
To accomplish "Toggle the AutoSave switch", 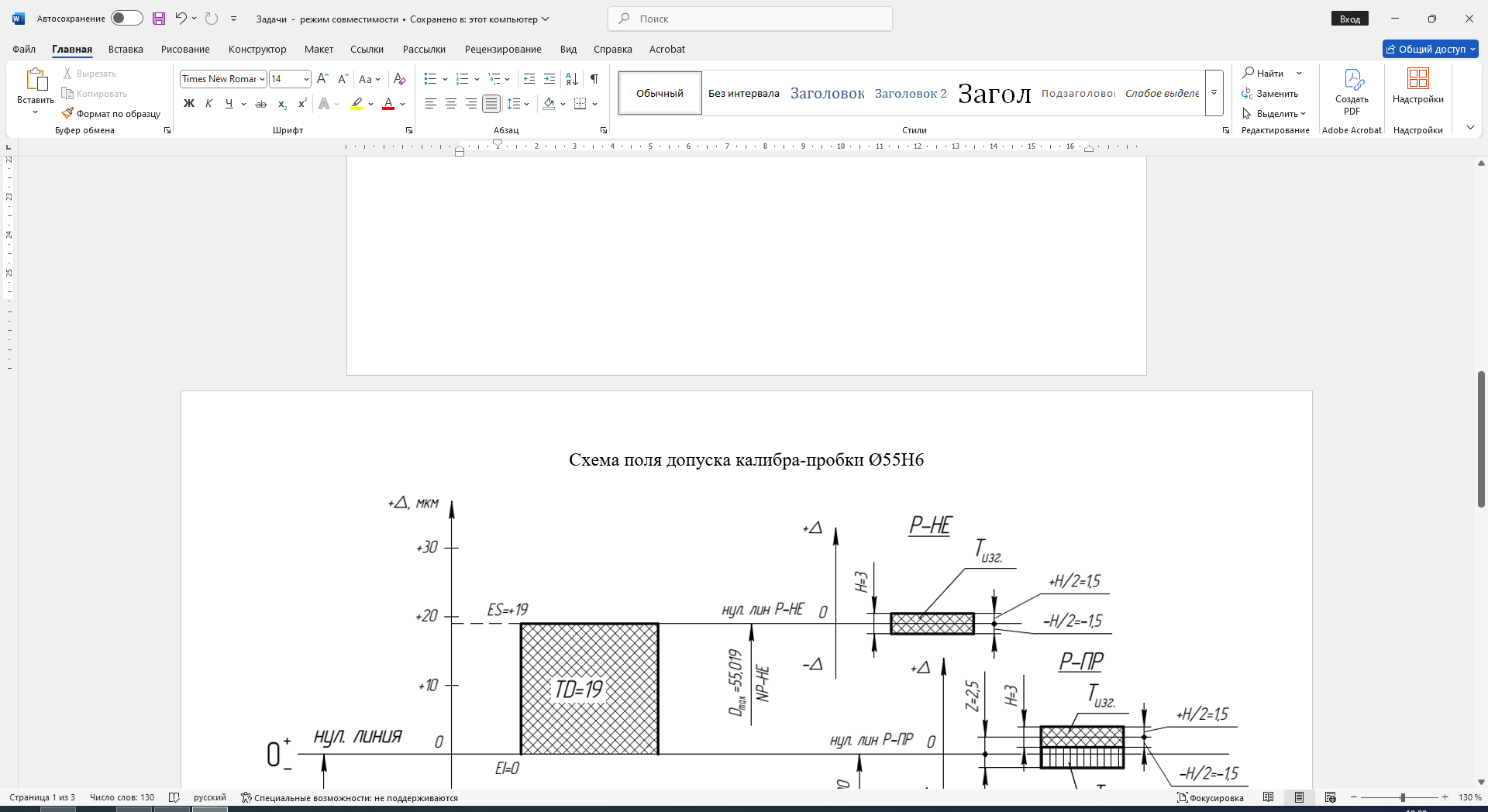I will [126, 19].
